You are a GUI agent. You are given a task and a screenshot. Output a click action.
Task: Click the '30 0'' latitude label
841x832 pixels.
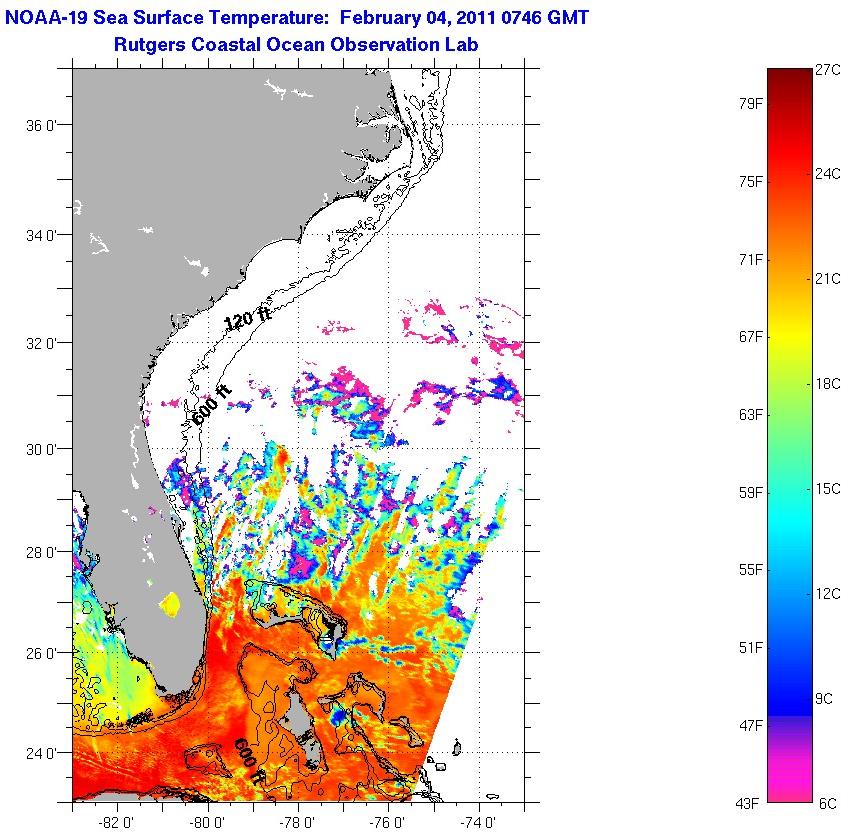pyautogui.click(x=41, y=450)
